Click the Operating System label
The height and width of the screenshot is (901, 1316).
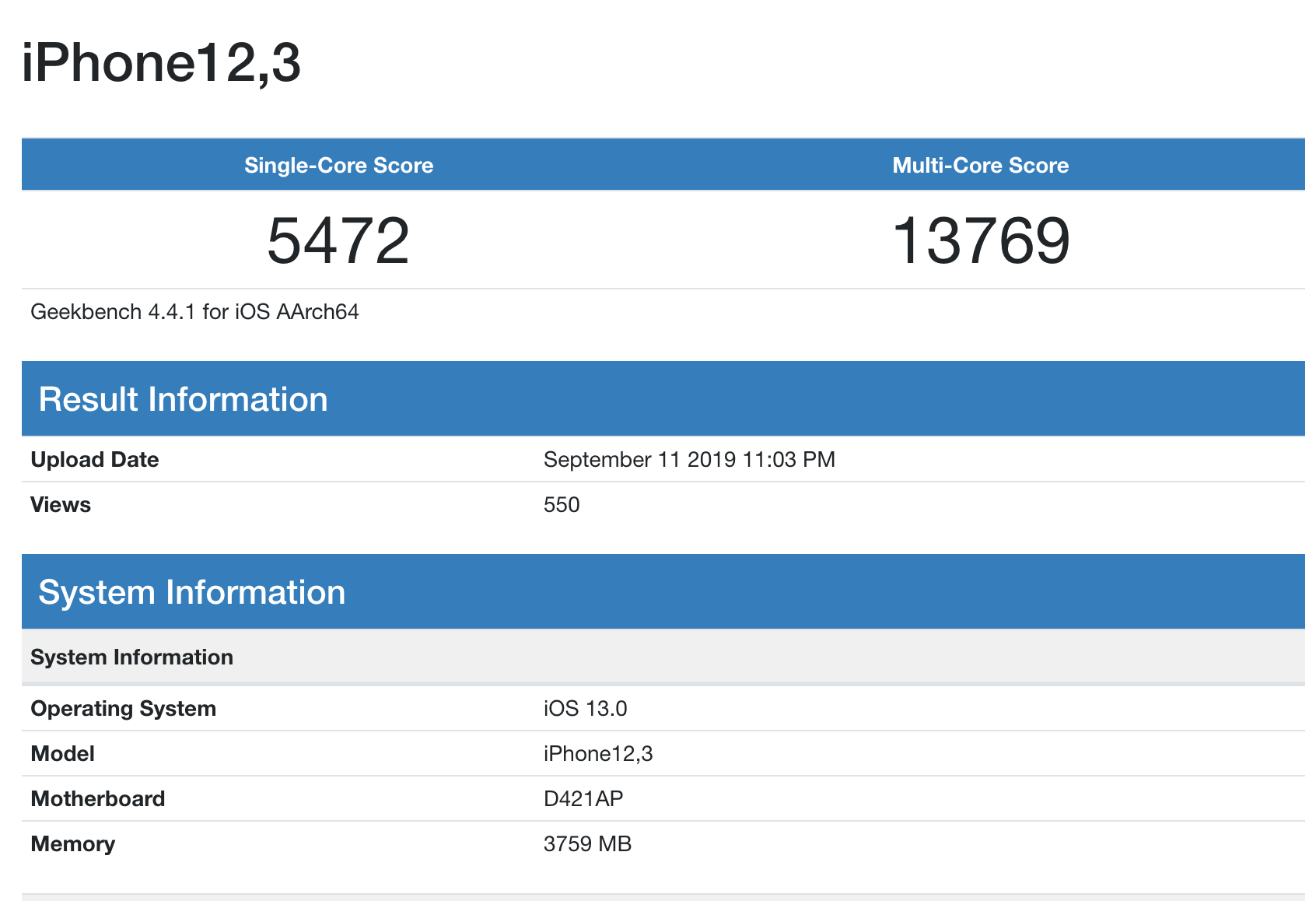[123, 709]
